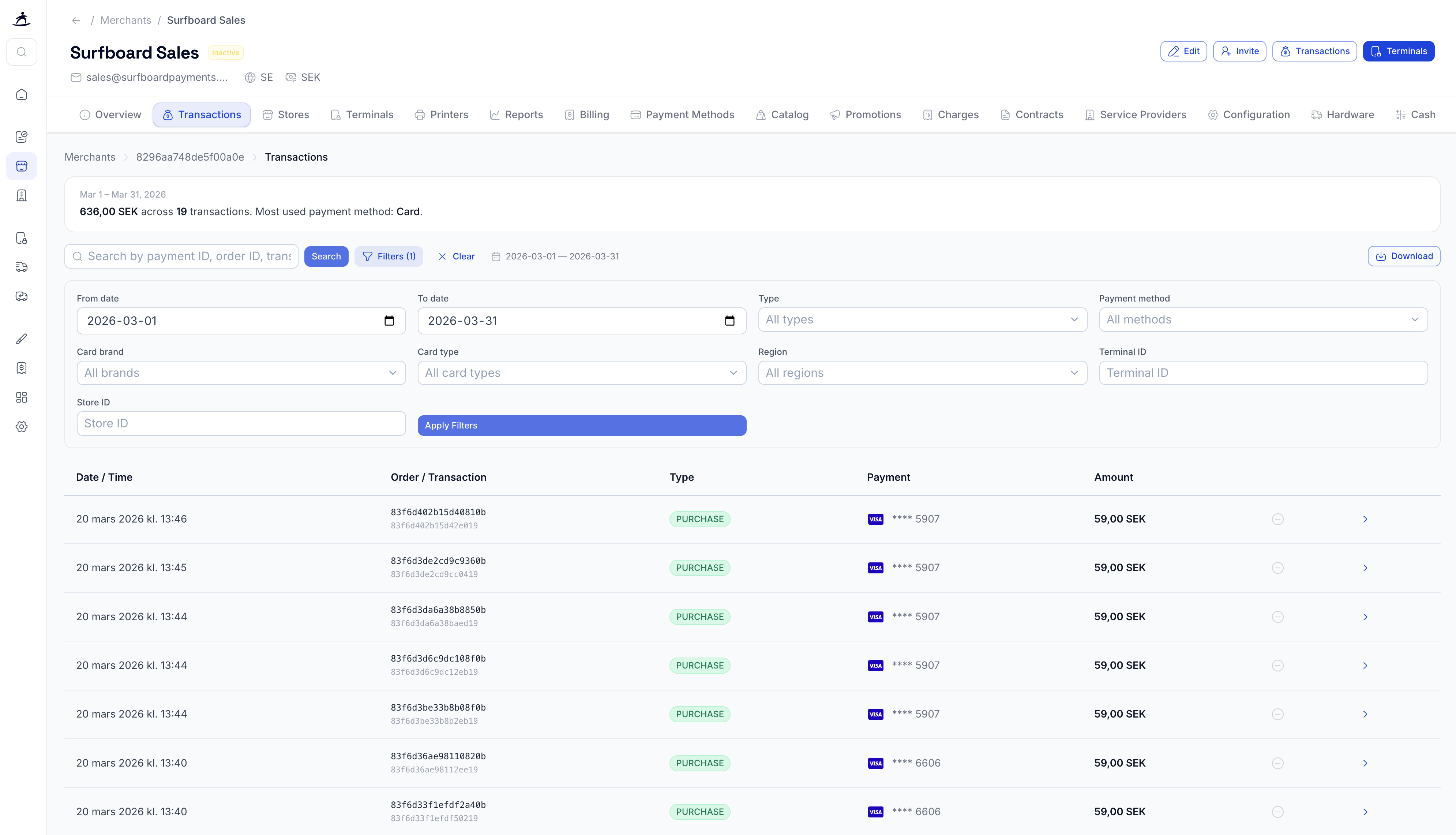Click the building icon in the sidebar
Image resolution: width=1456 pixels, height=835 pixels.
coord(22,195)
